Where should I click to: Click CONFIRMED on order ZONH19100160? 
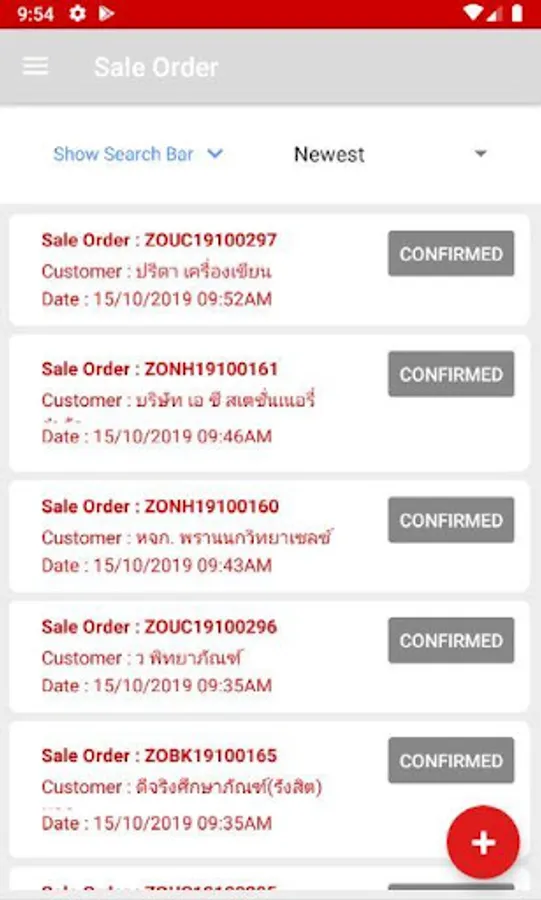pyautogui.click(x=451, y=520)
